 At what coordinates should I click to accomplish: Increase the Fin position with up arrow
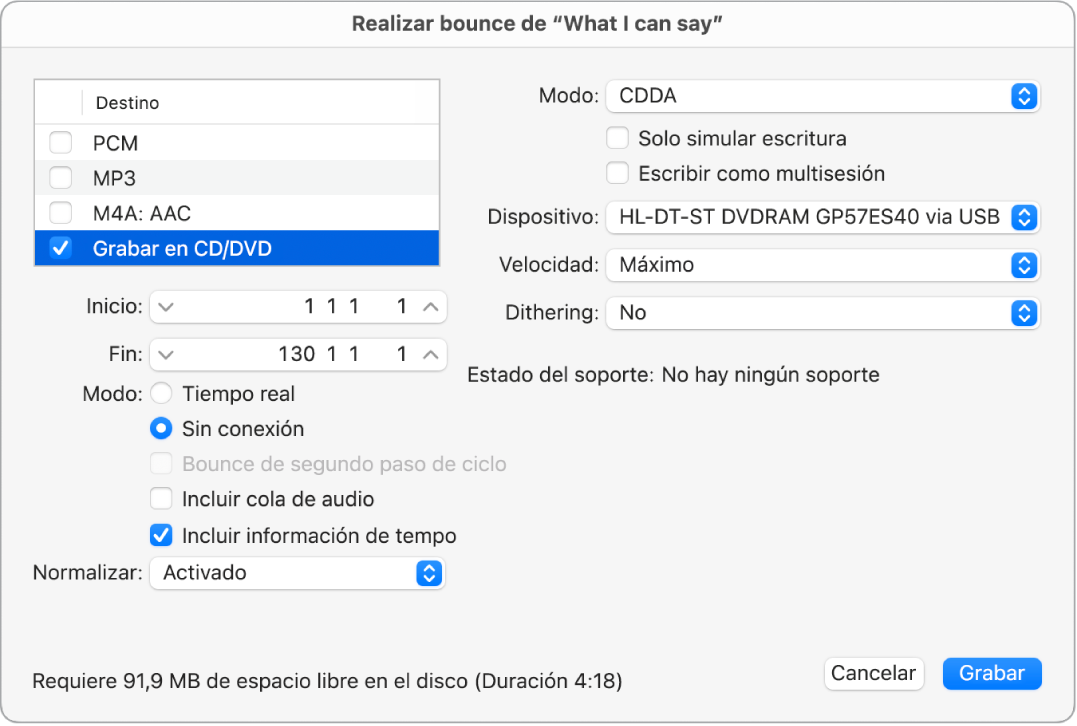[430, 354]
